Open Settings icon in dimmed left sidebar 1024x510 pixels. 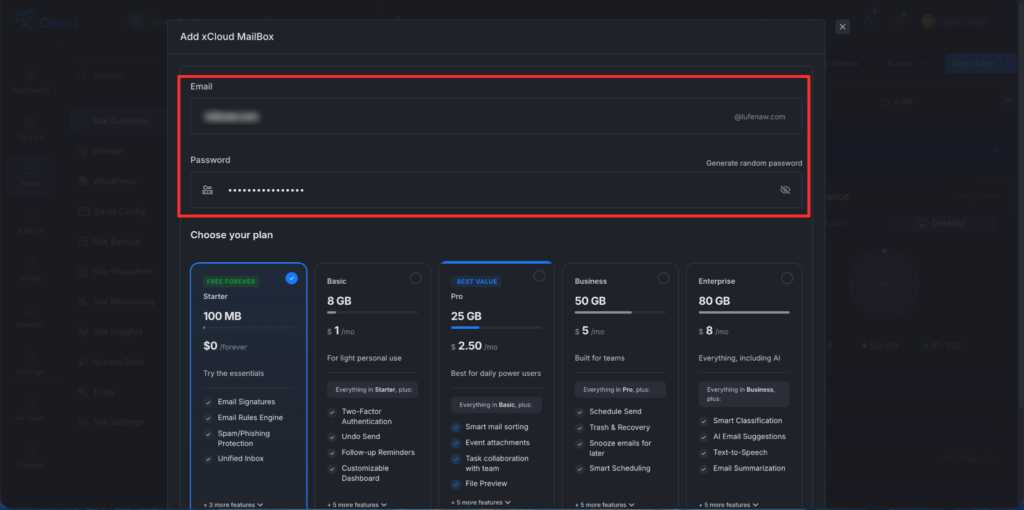[x=30, y=357]
